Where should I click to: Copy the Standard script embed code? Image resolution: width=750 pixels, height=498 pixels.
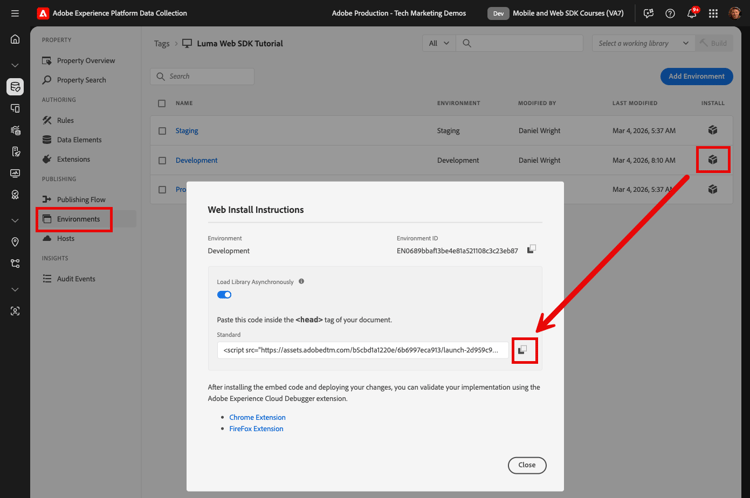tap(523, 350)
